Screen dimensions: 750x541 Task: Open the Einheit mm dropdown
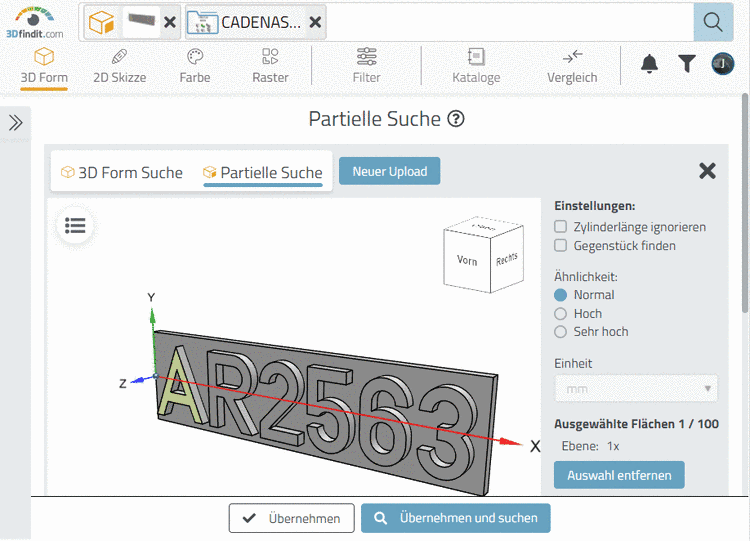pos(636,389)
